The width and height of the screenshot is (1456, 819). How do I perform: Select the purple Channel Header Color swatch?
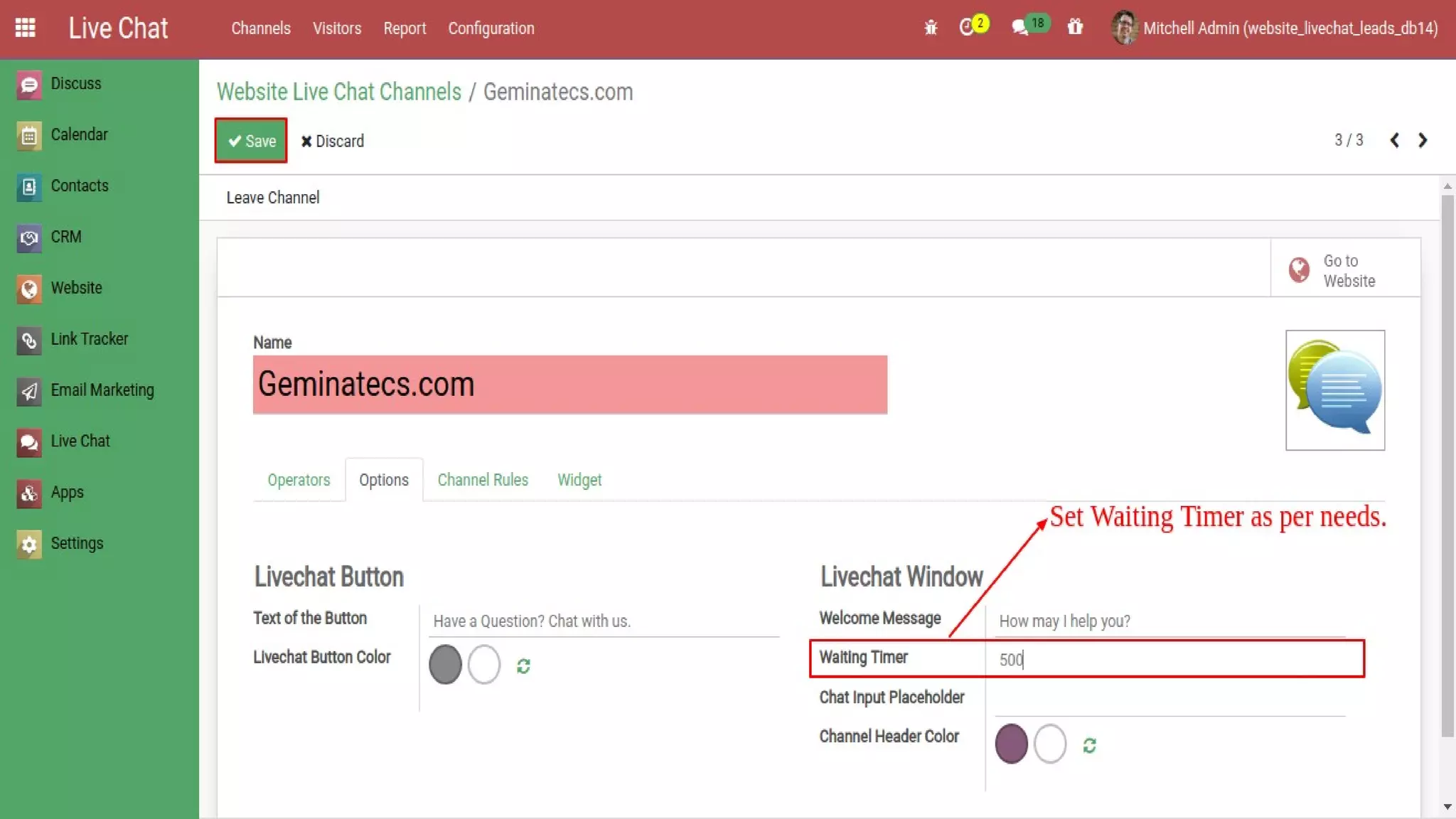[1011, 744]
